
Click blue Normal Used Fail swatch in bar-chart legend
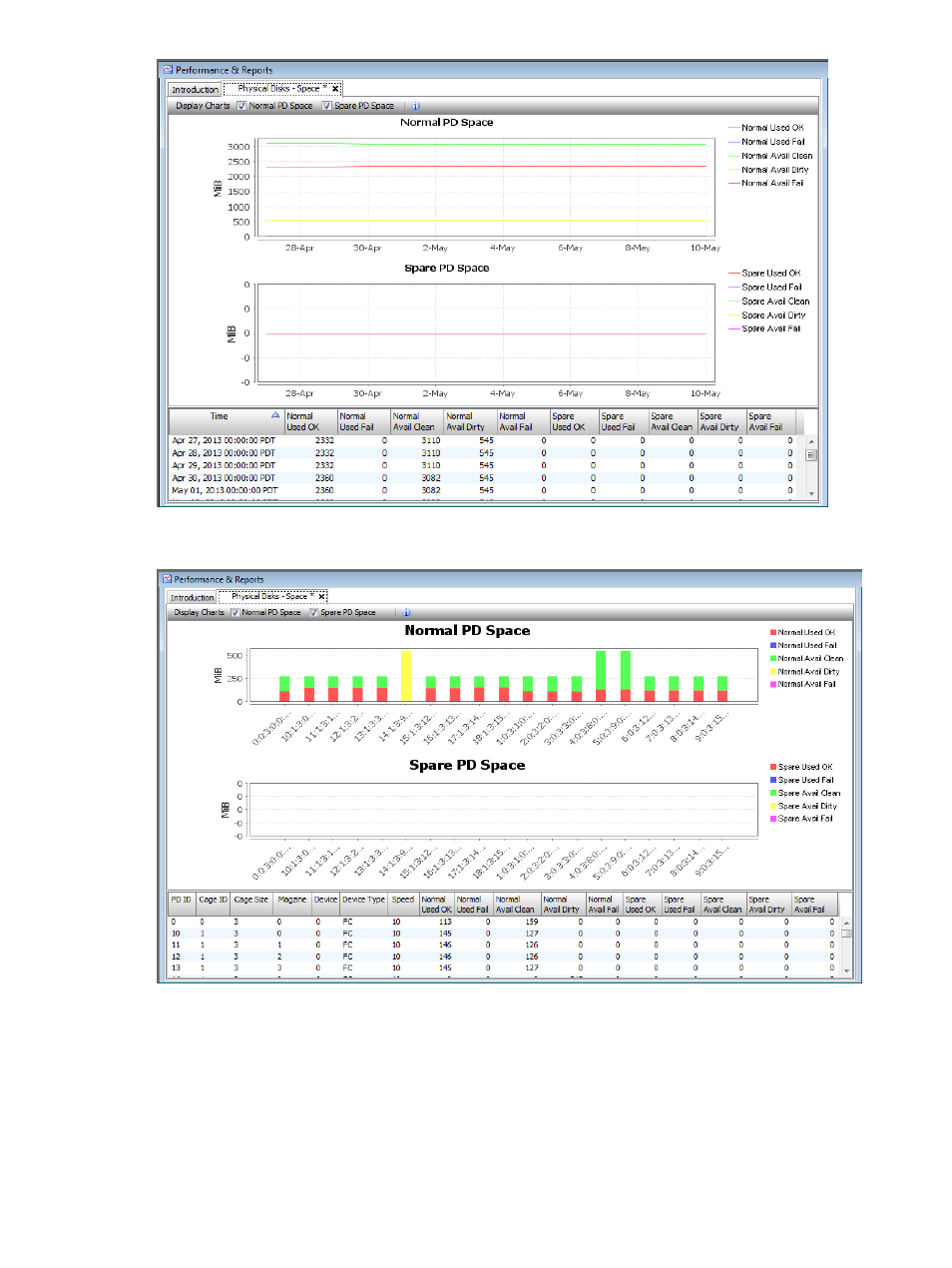click(x=773, y=646)
